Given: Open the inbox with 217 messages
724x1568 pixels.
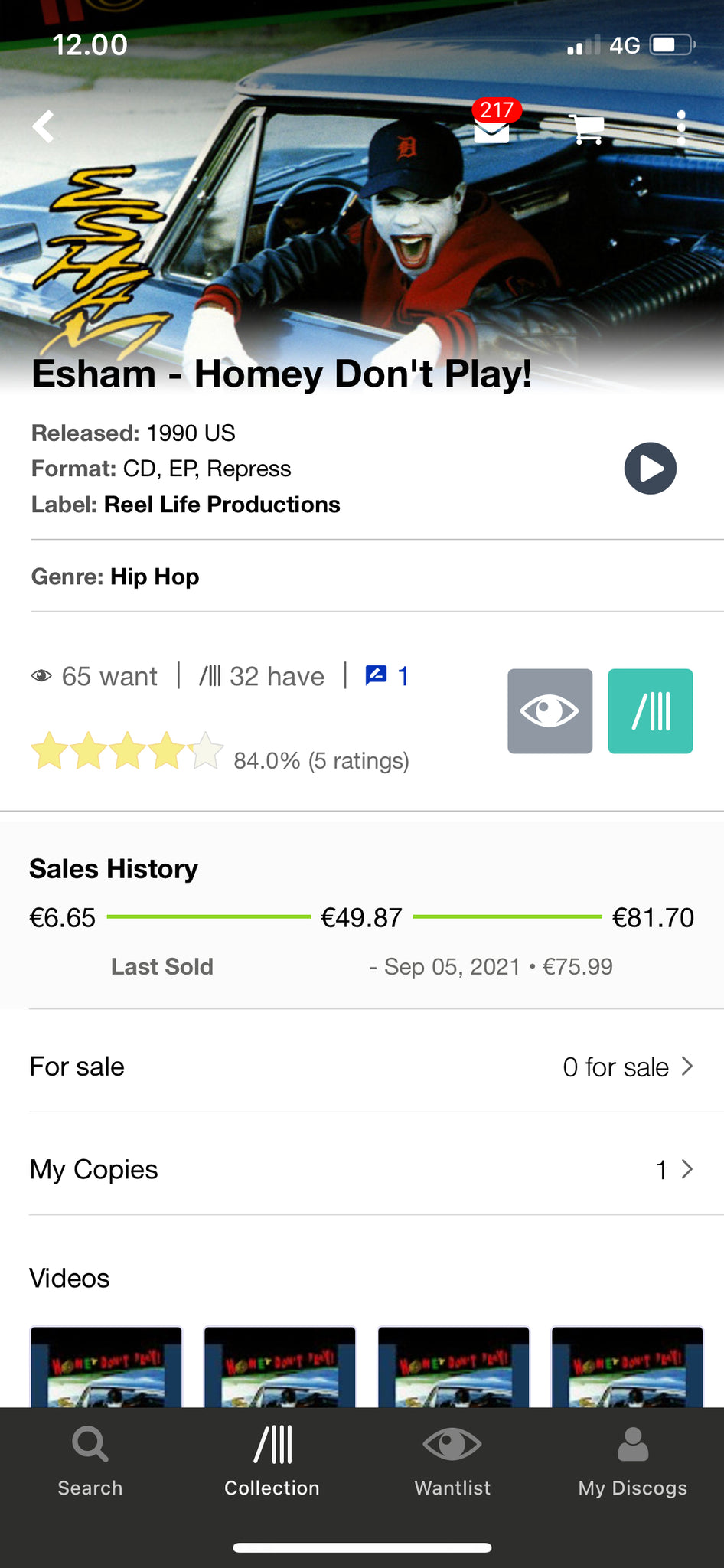Looking at the screenshot, I should pos(492,128).
